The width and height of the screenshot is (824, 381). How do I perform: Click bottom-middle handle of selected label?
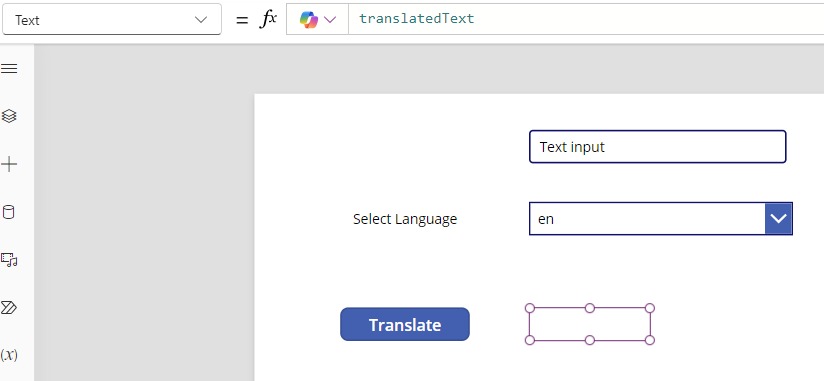coord(590,341)
